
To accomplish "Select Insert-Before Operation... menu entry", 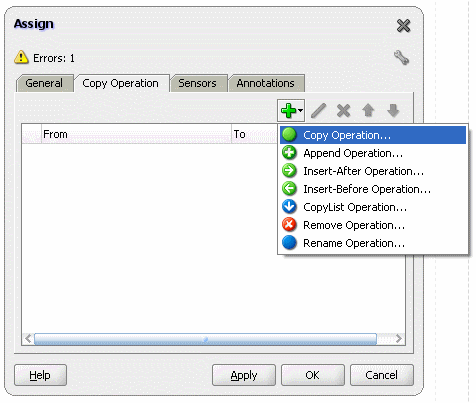I will (373, 189).
